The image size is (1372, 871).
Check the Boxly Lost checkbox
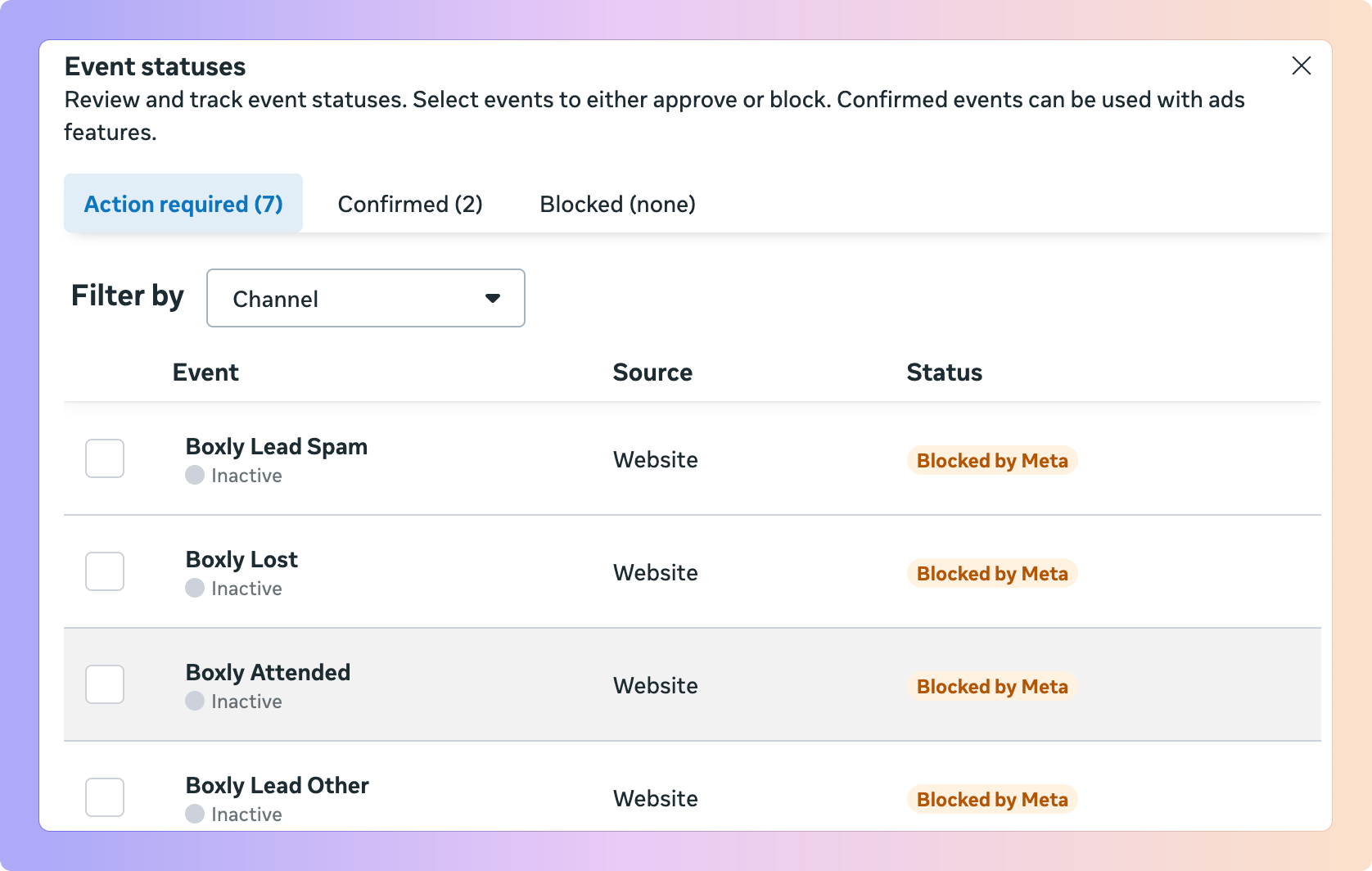coord(105,571)
